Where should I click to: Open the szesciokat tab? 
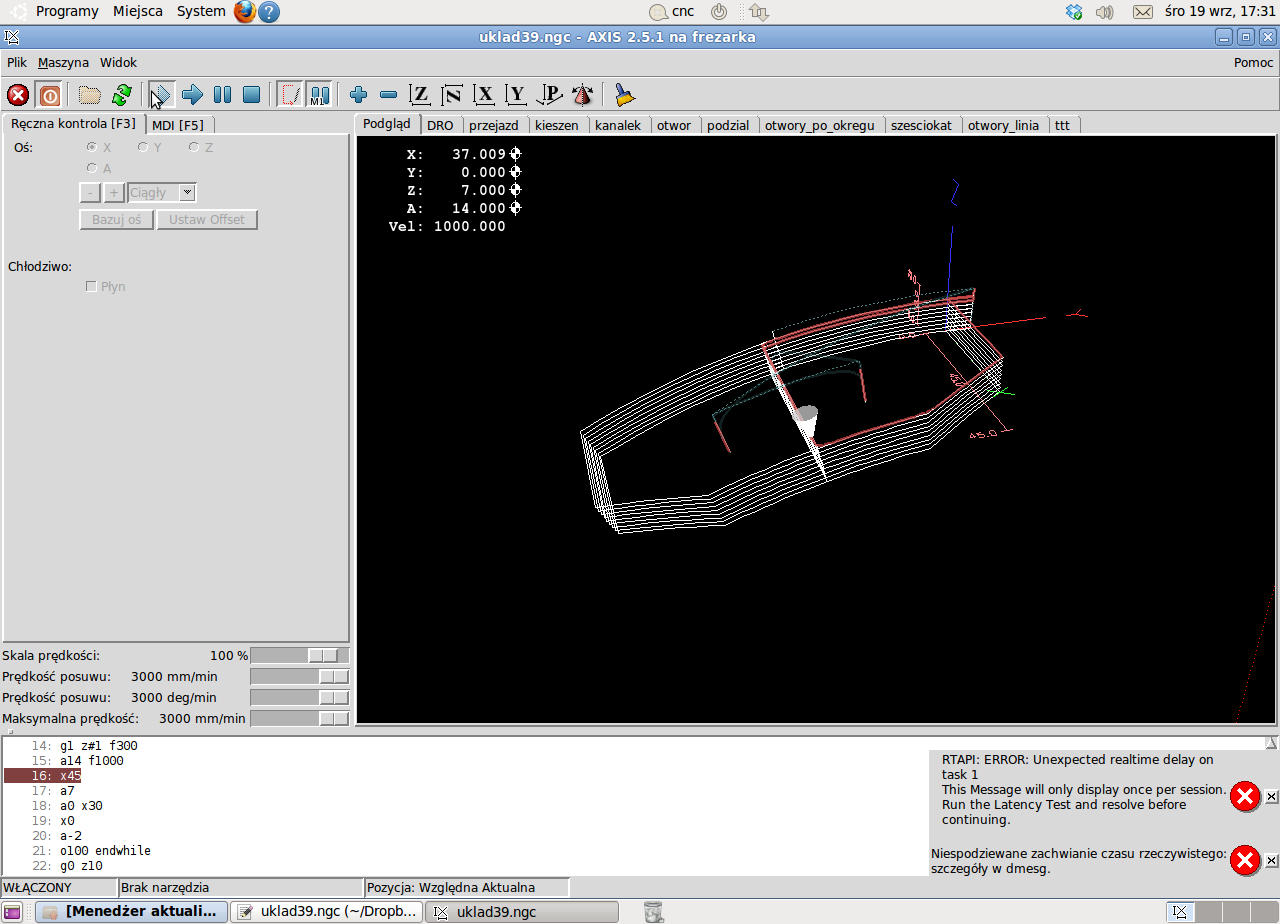pos(921,125)
